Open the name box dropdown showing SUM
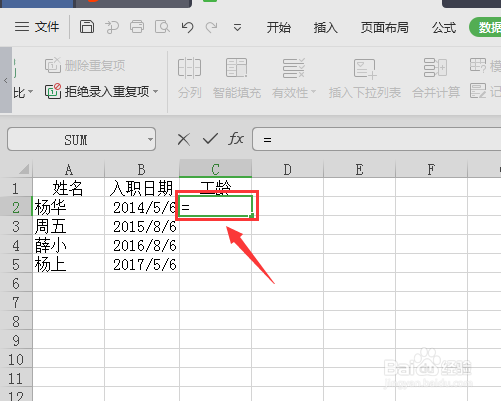 coord(150,139)
